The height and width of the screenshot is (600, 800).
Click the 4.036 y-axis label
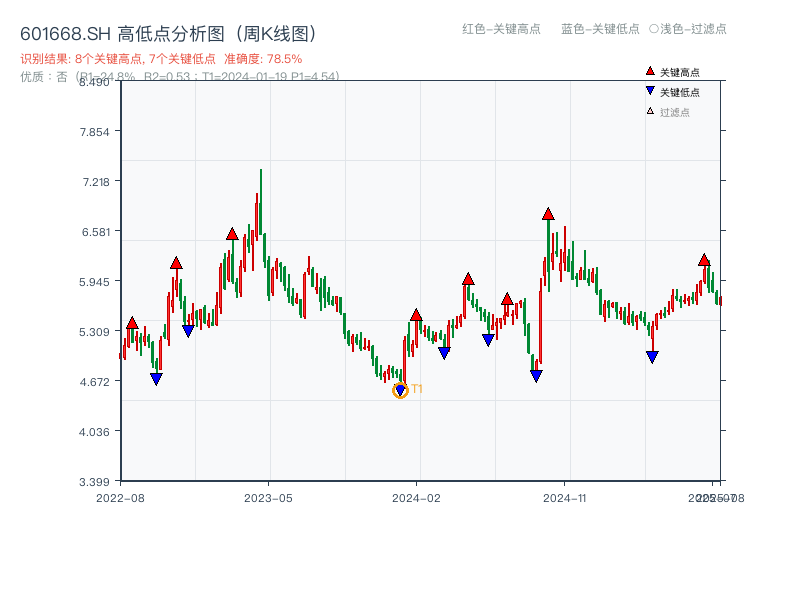[x=94, y=432]
